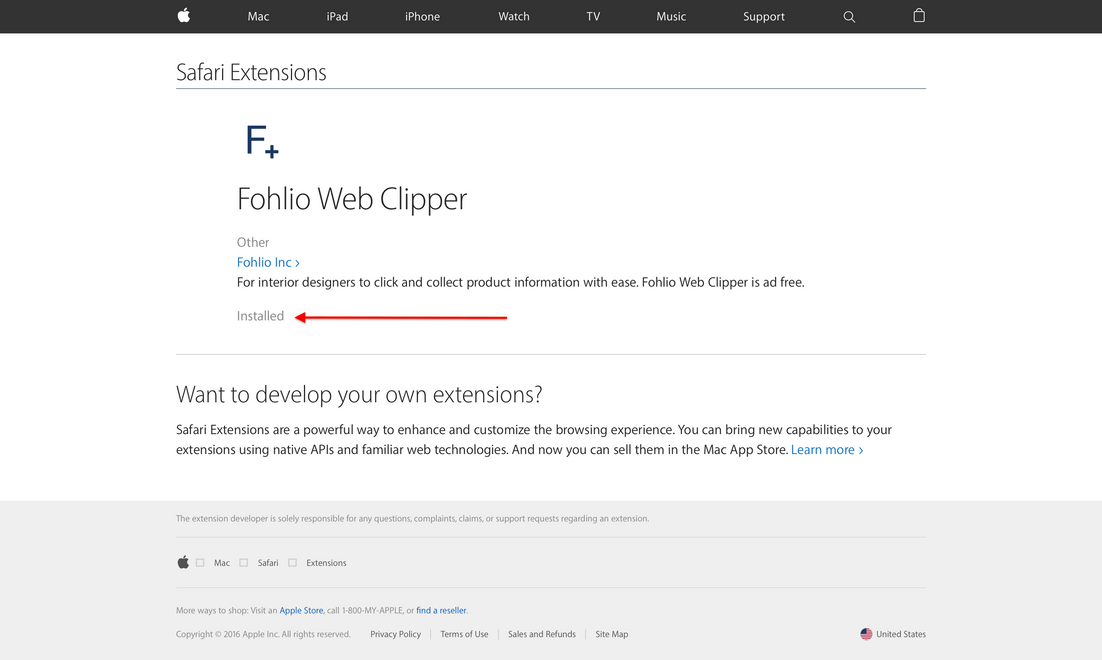Visit the Apple Store link

coord(302,611)
